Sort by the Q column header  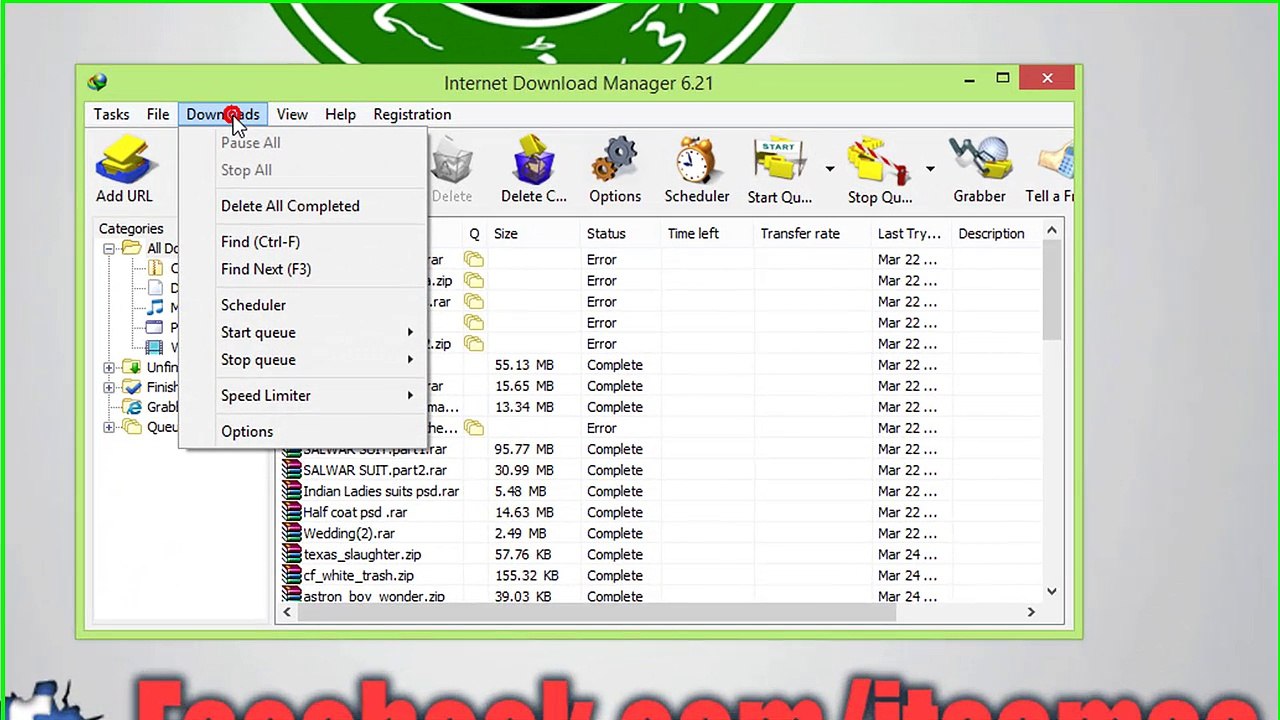[474, 233]
